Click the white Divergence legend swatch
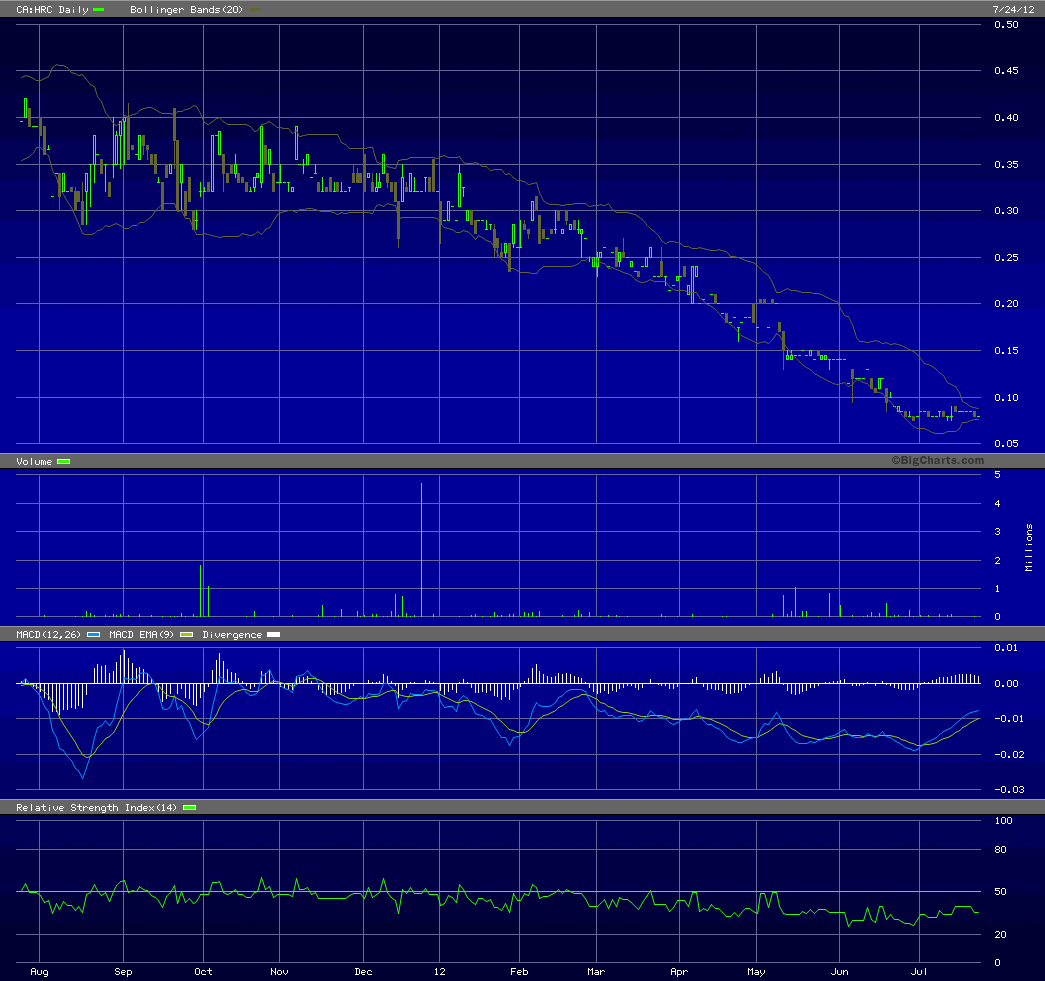Image resolution: width=1045 pixels, height=981 pixels. [273, 634]
